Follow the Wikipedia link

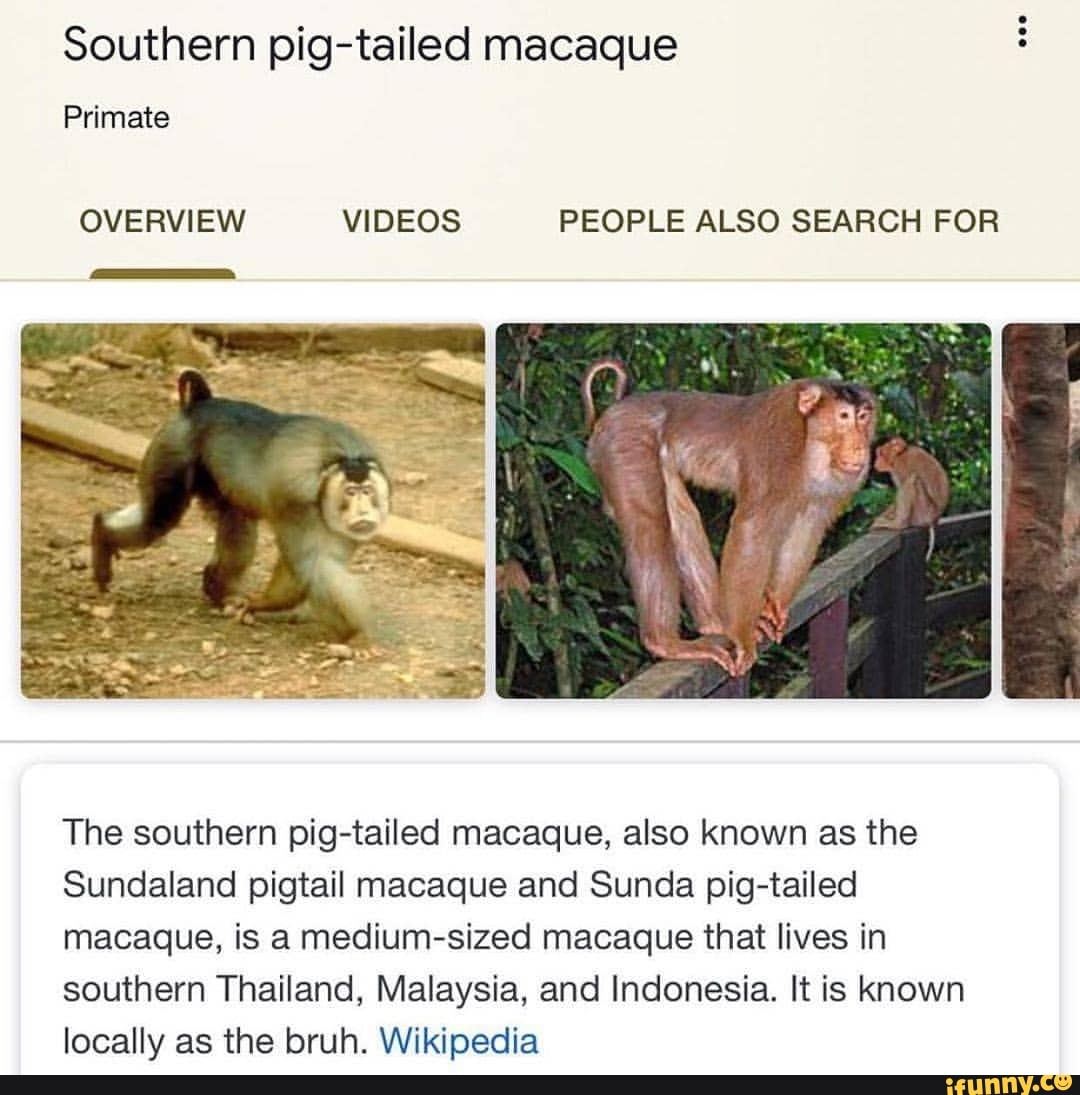tap(458, 1041)
